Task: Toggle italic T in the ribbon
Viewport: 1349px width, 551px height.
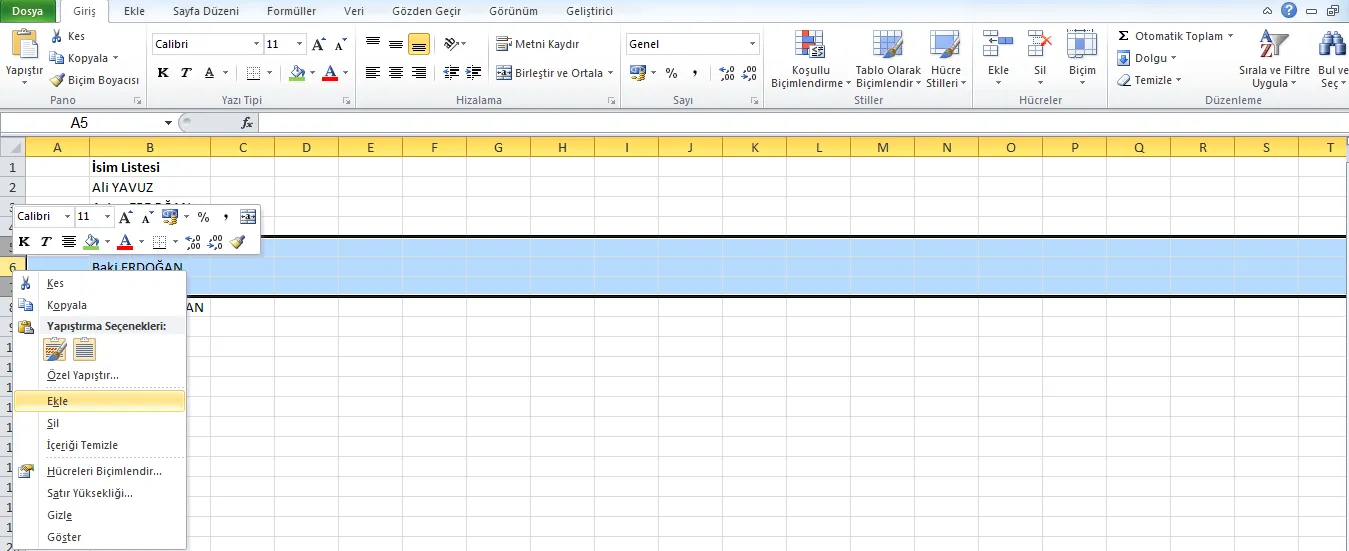Action: pyautogui.click(x=186, y=73)
